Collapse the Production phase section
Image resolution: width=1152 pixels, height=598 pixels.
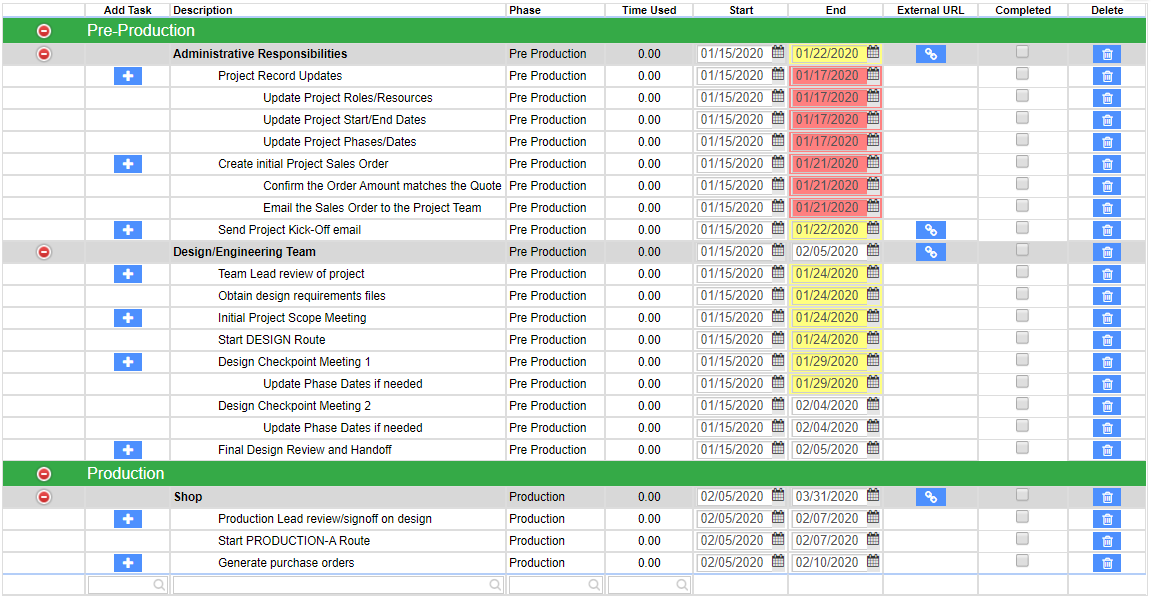click(x=44, y=474)
